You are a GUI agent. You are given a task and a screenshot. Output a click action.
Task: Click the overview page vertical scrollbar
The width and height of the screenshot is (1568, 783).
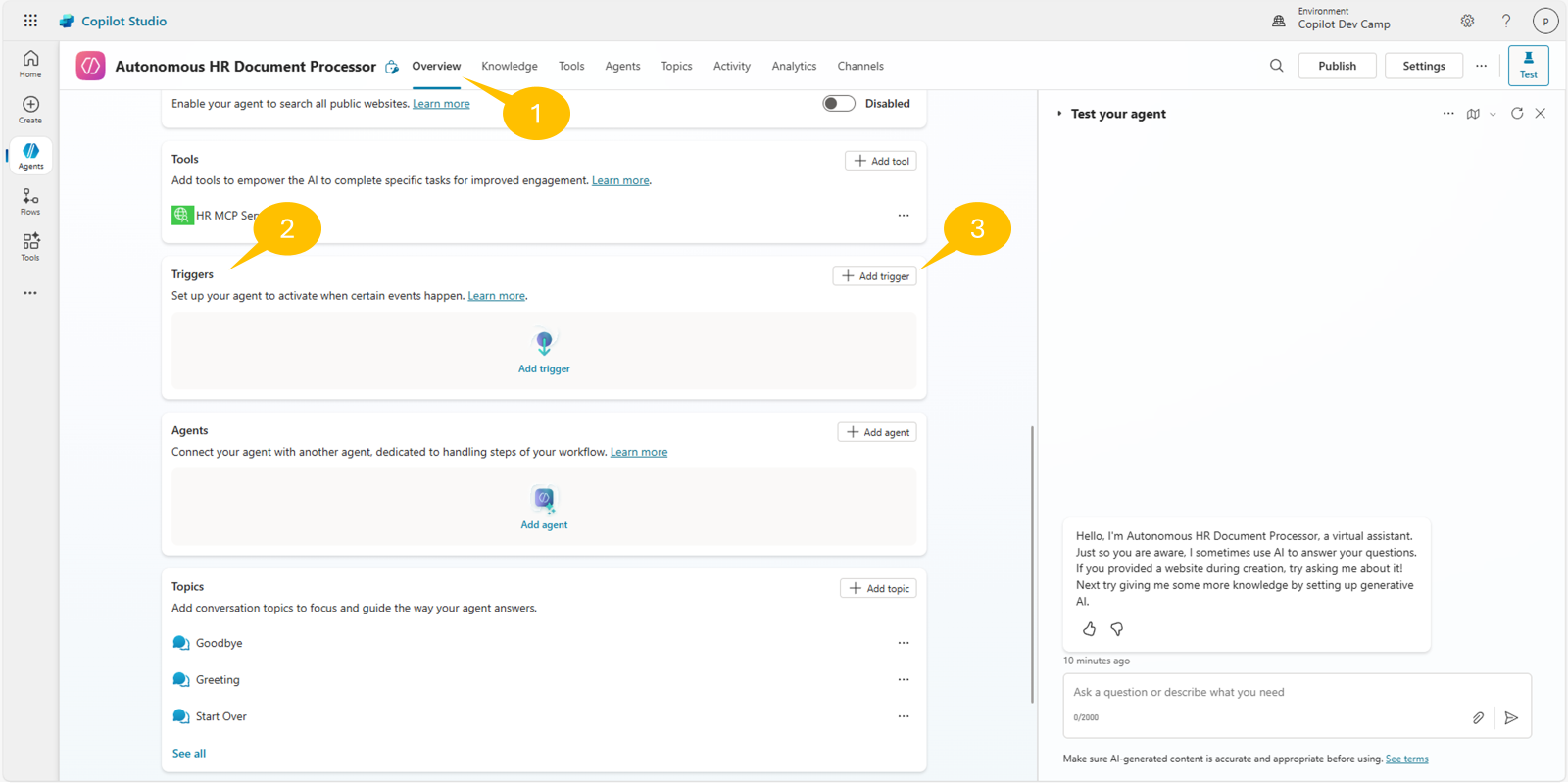pyautogui.click(x=1032, y=564)
